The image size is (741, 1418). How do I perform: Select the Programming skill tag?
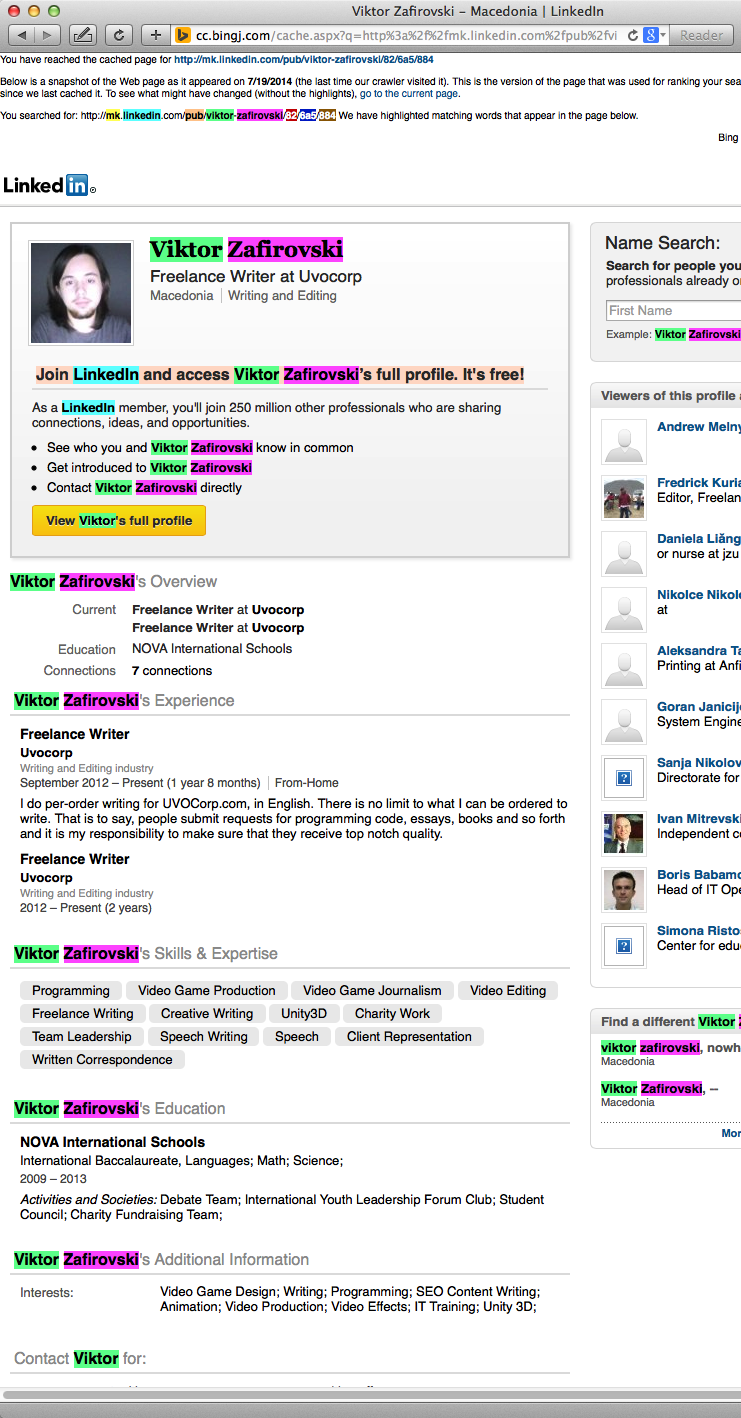point(70,990)
